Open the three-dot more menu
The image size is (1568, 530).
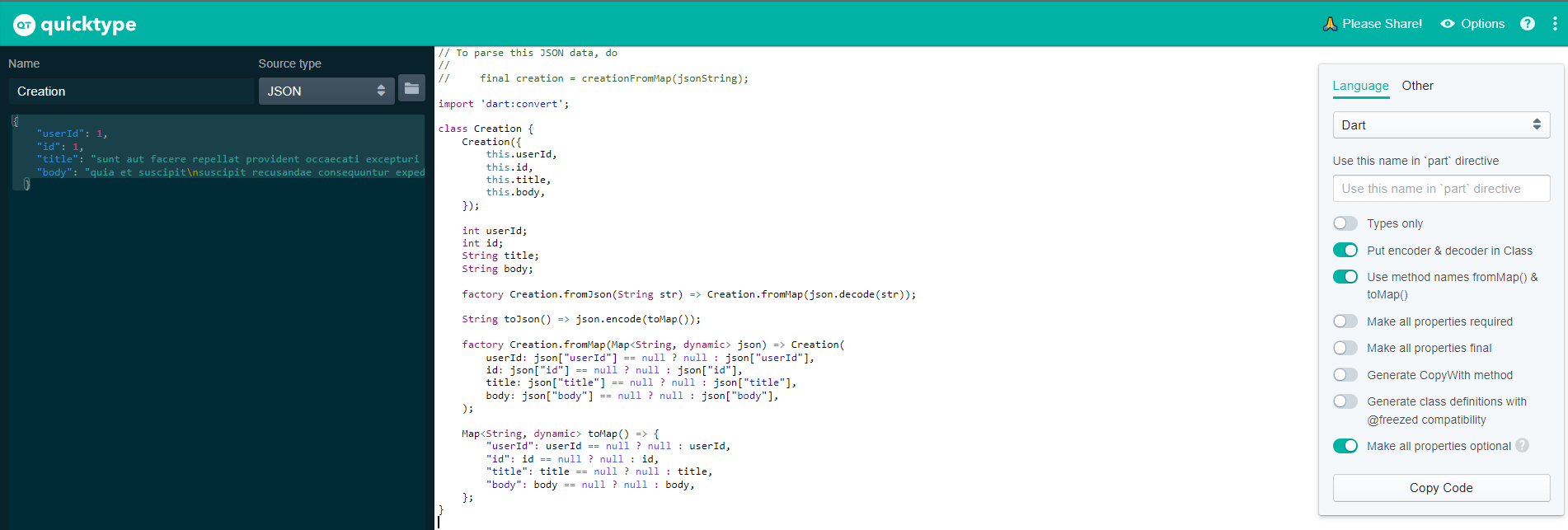[x=1555, y=24]
